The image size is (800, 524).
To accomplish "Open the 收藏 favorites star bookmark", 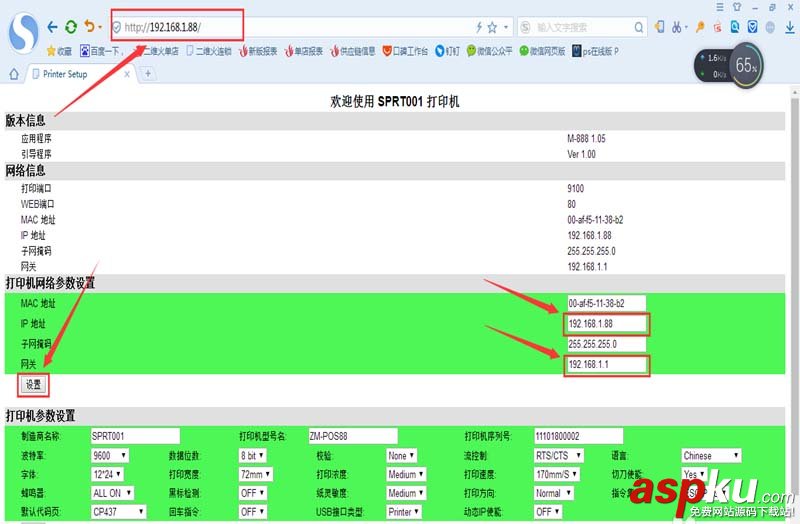I will 59,51.
